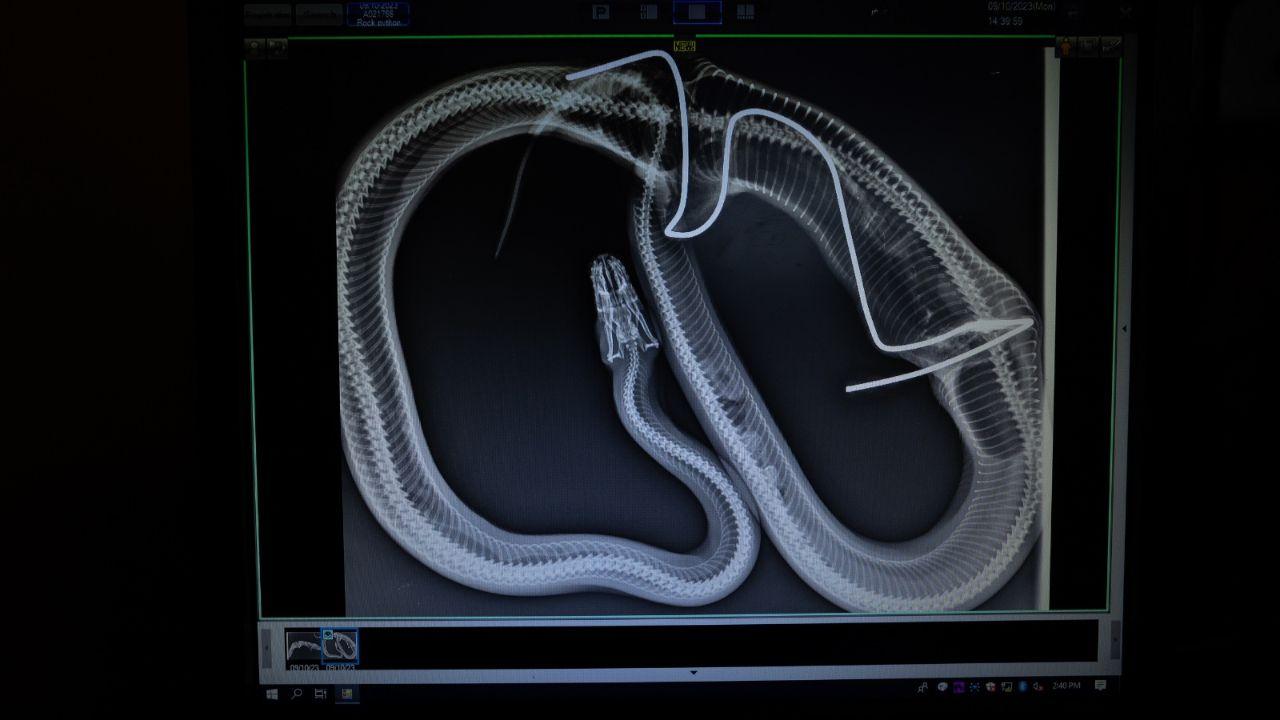Click the Rock python patient info box

(x=378, y=14)
